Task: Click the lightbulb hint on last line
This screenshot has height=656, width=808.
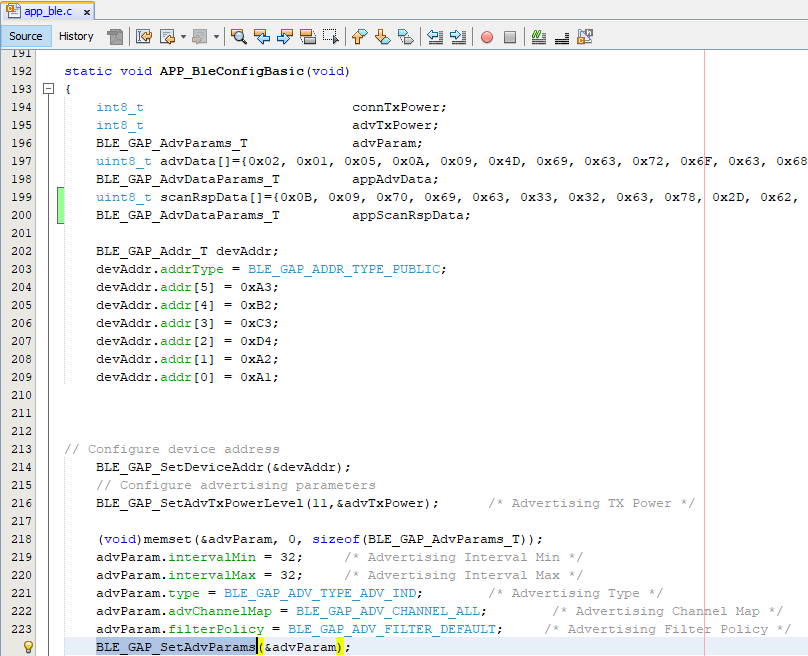Action: (28, 647)
